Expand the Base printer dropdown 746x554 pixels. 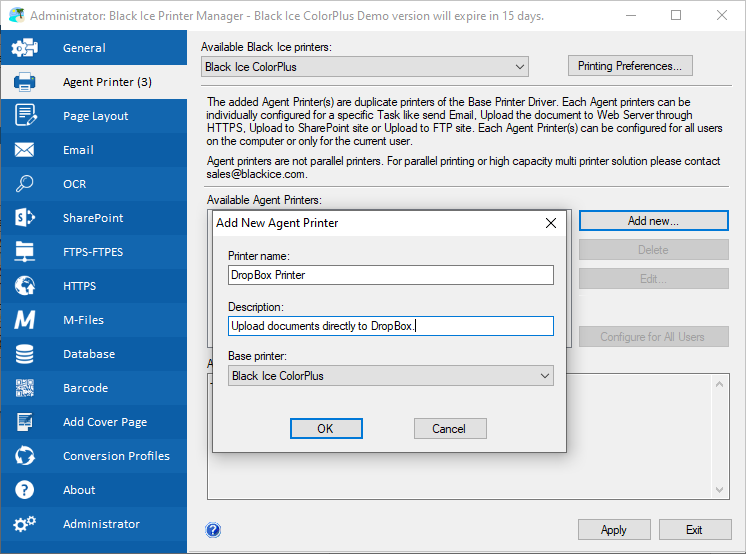click(x=545, y=376)
